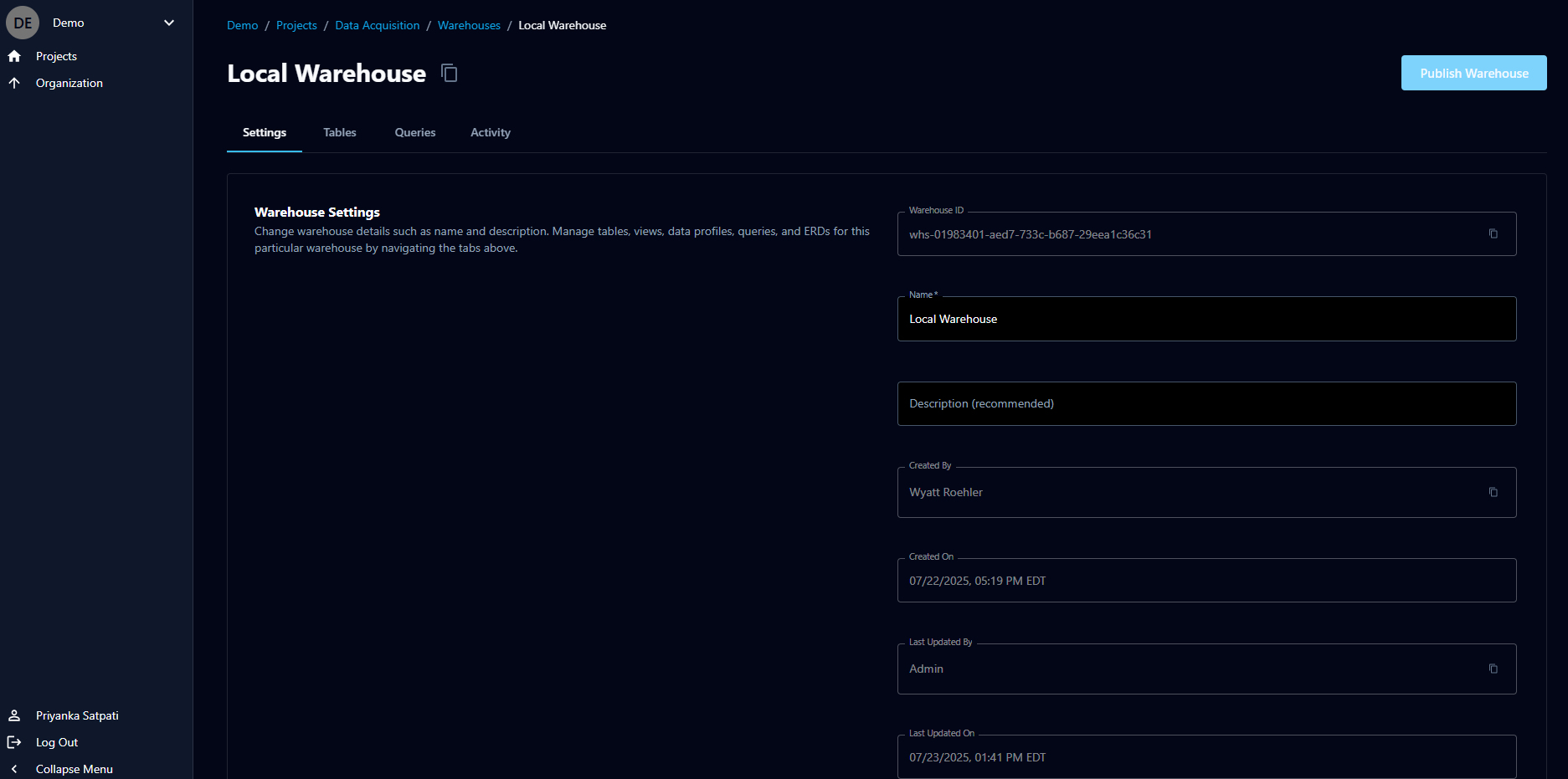This screenshot has height=779, width=1568.
Task: Switch to the Settings tab
Action: pyautogui.click(x=265, y=132)
